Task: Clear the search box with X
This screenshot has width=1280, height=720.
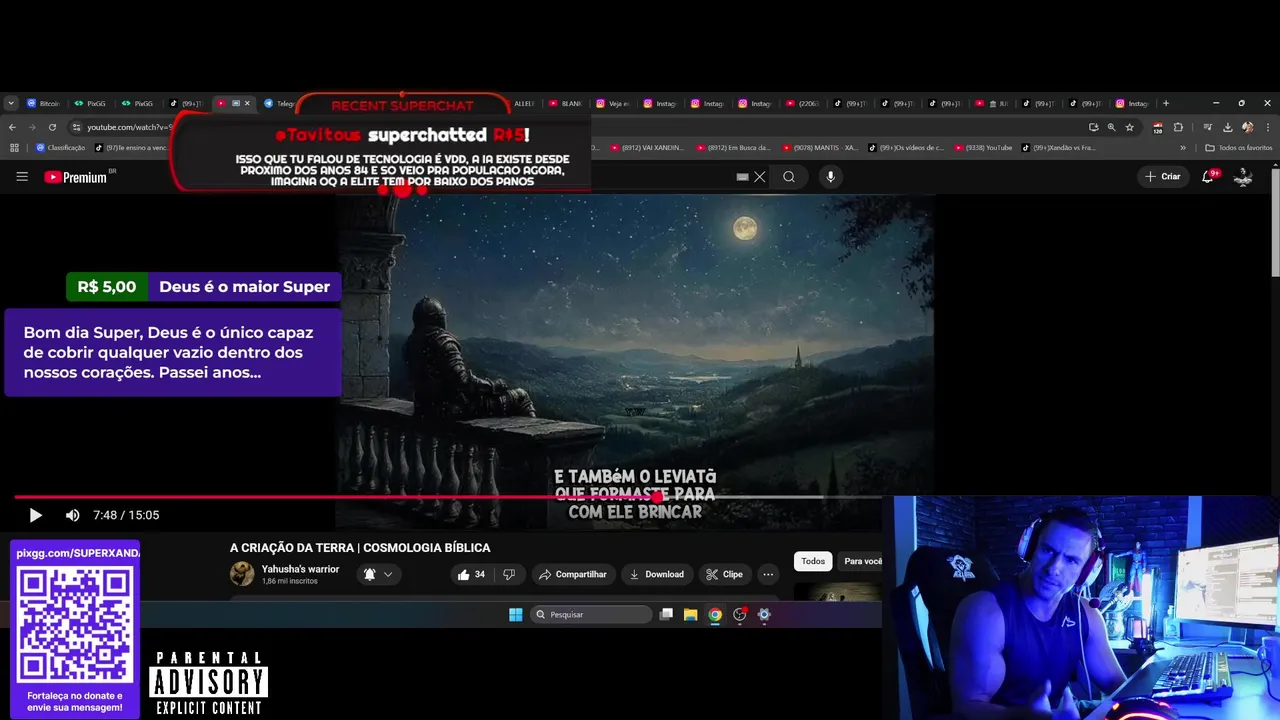Action: point(760,177)
